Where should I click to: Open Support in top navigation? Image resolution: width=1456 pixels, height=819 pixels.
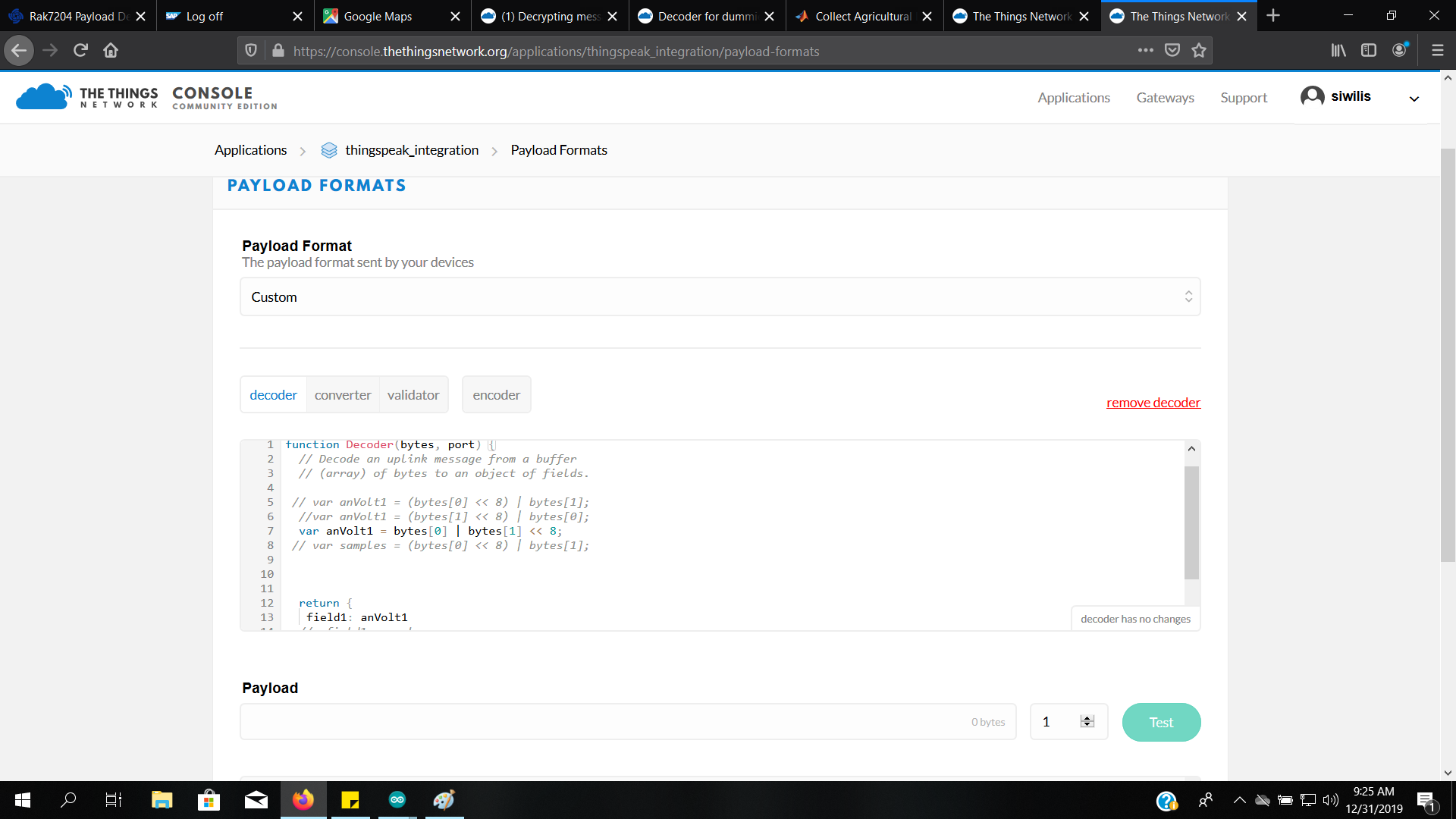tap(1244, 97)
